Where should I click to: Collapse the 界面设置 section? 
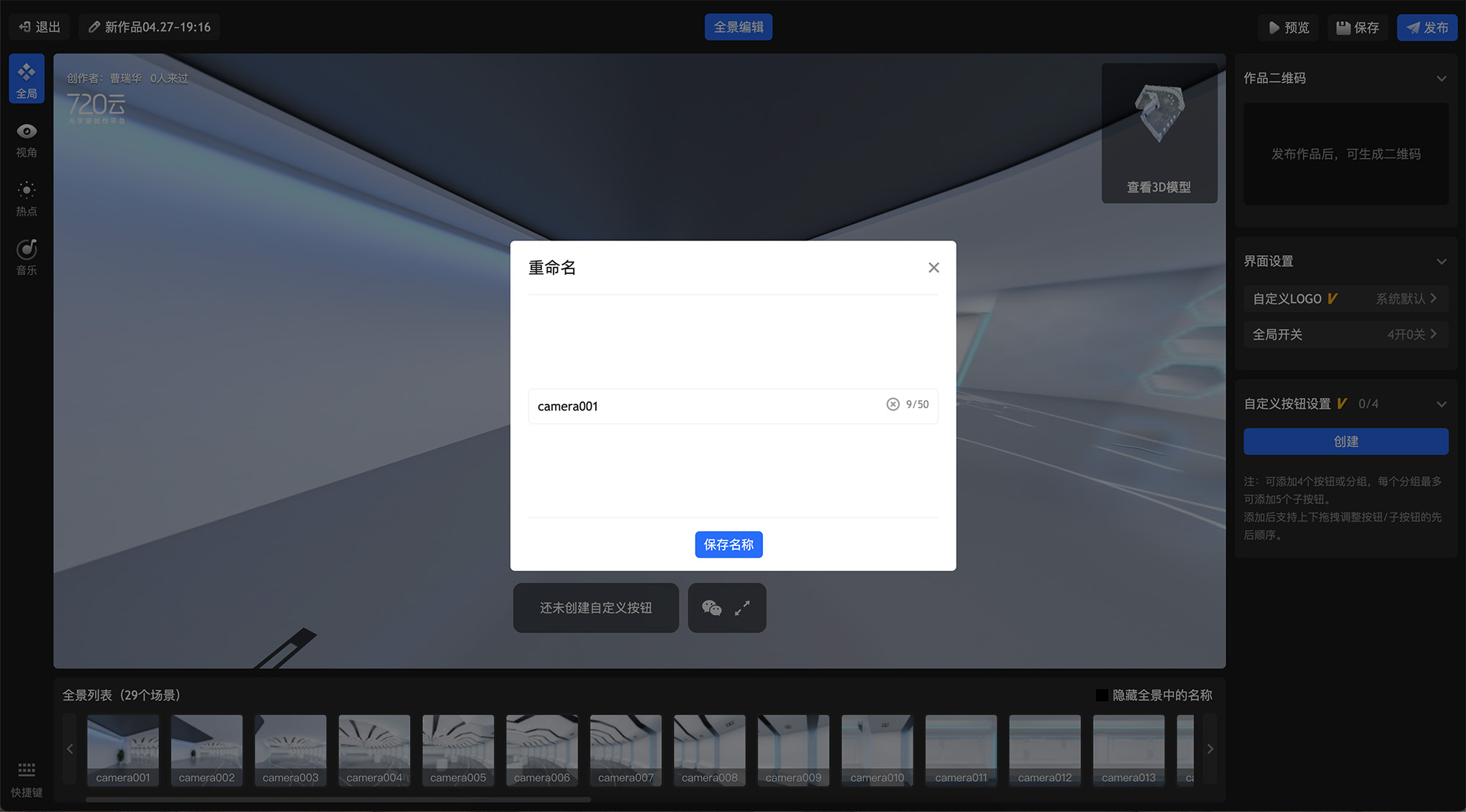tap(1441, 262)
